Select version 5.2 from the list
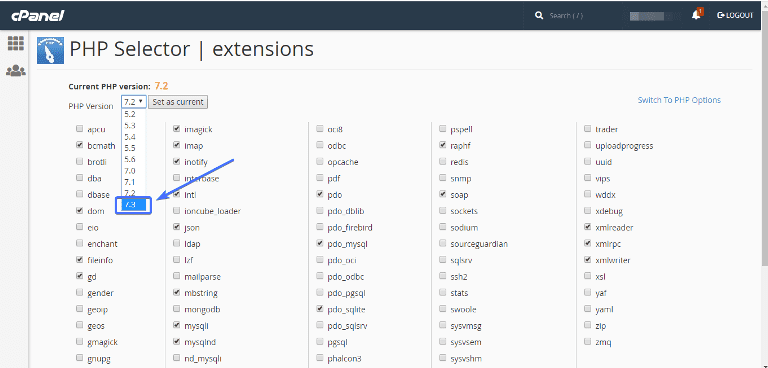768x368 pixels. point(130,114)
